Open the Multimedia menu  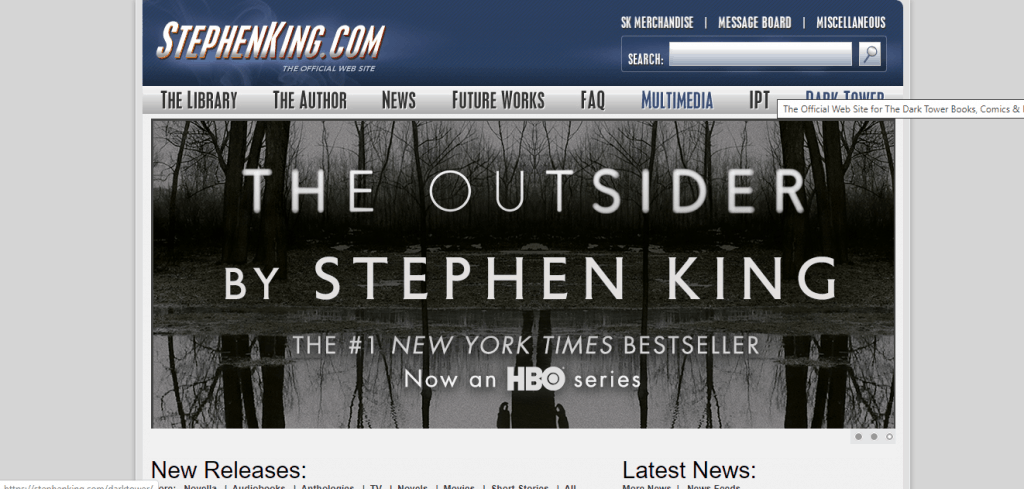coord(677,101)
